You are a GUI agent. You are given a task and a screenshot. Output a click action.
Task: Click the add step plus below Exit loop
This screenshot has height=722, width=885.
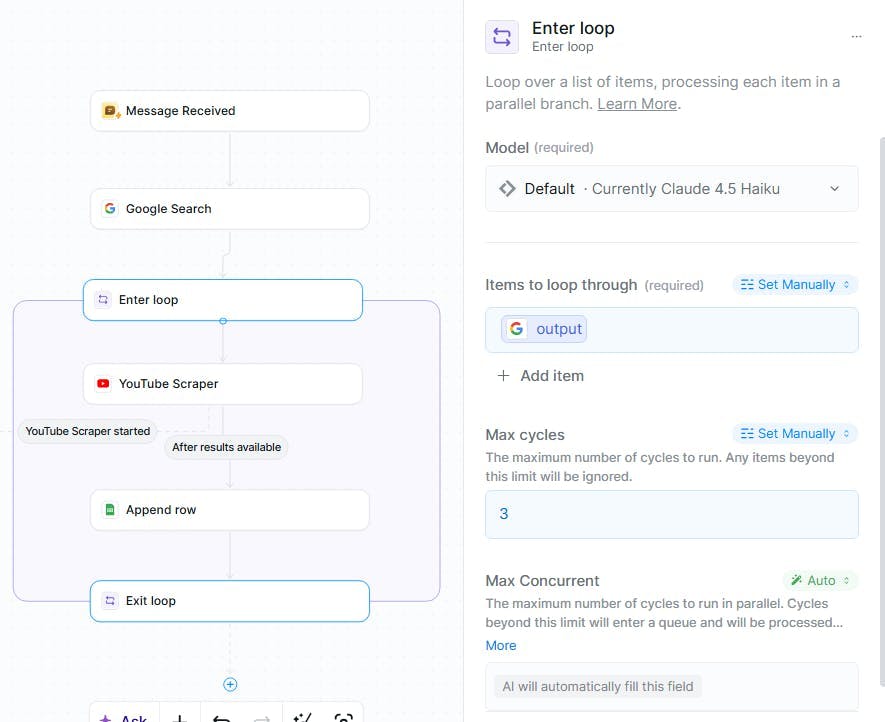tap(230, 685)
